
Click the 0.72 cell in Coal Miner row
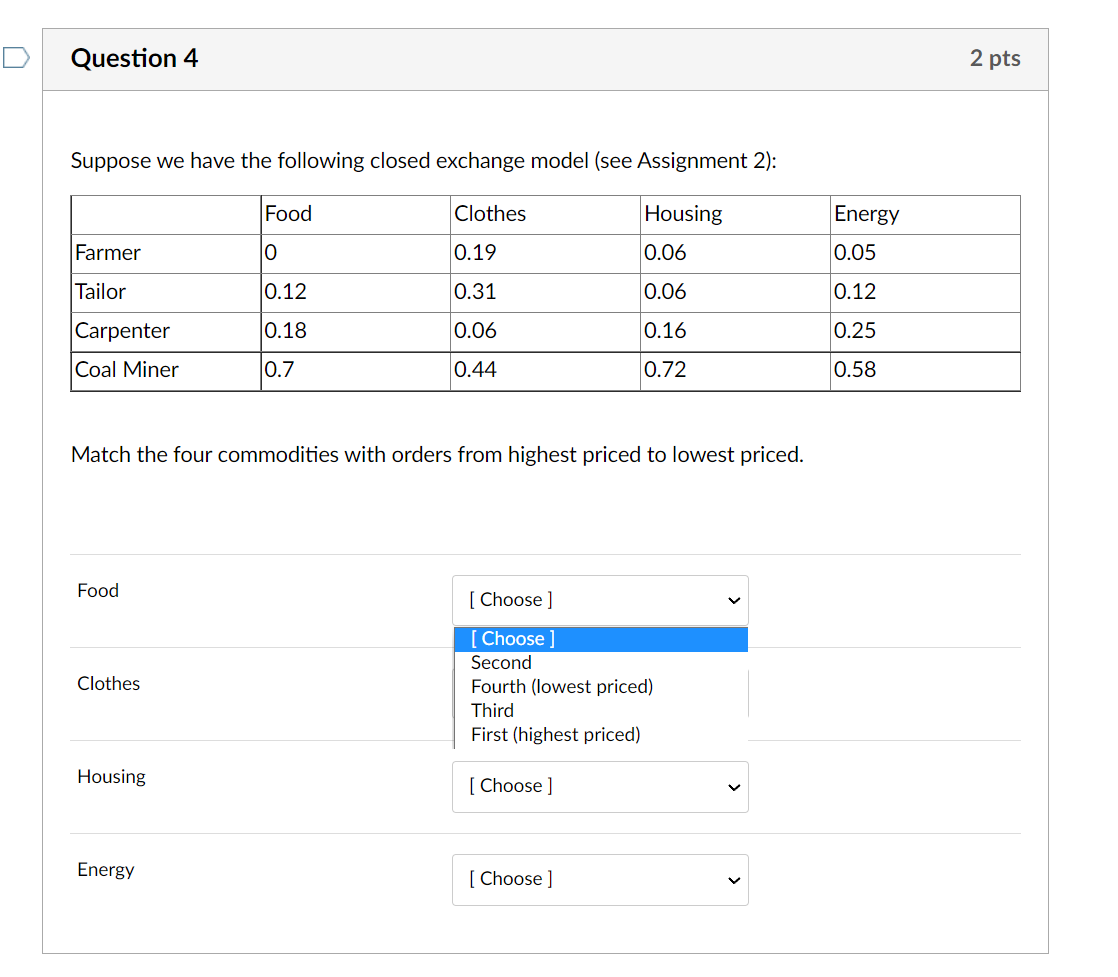[735, 371]
